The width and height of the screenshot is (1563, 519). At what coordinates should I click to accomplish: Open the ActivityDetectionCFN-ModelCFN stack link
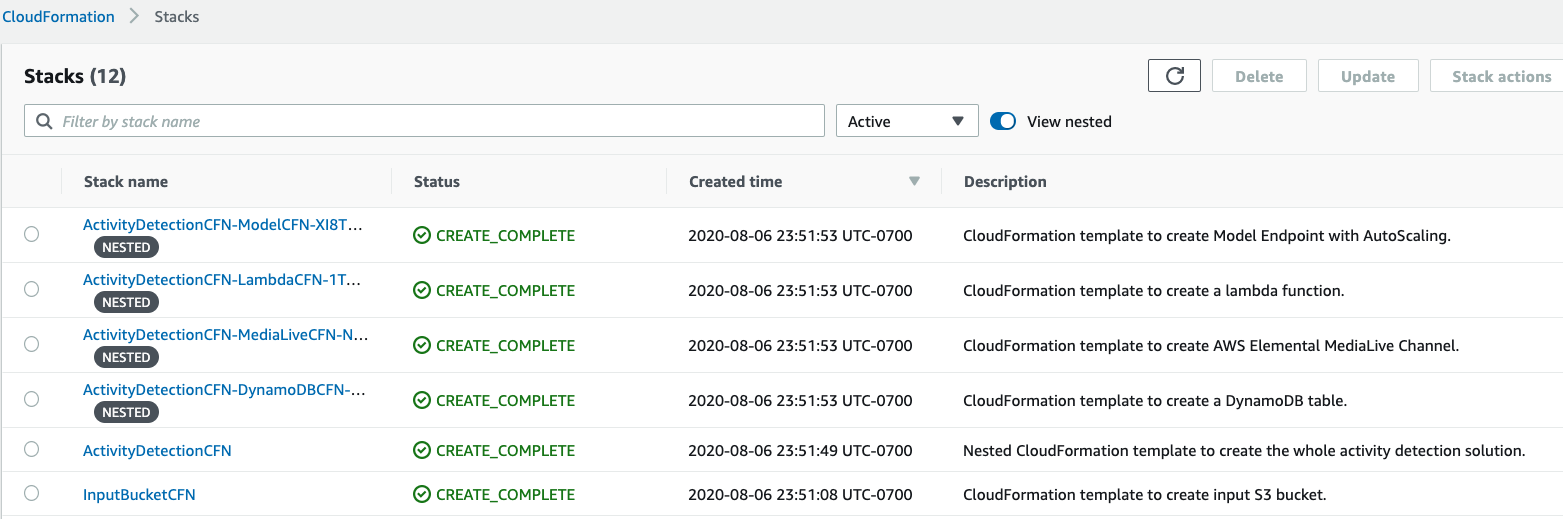pos(222,225)
